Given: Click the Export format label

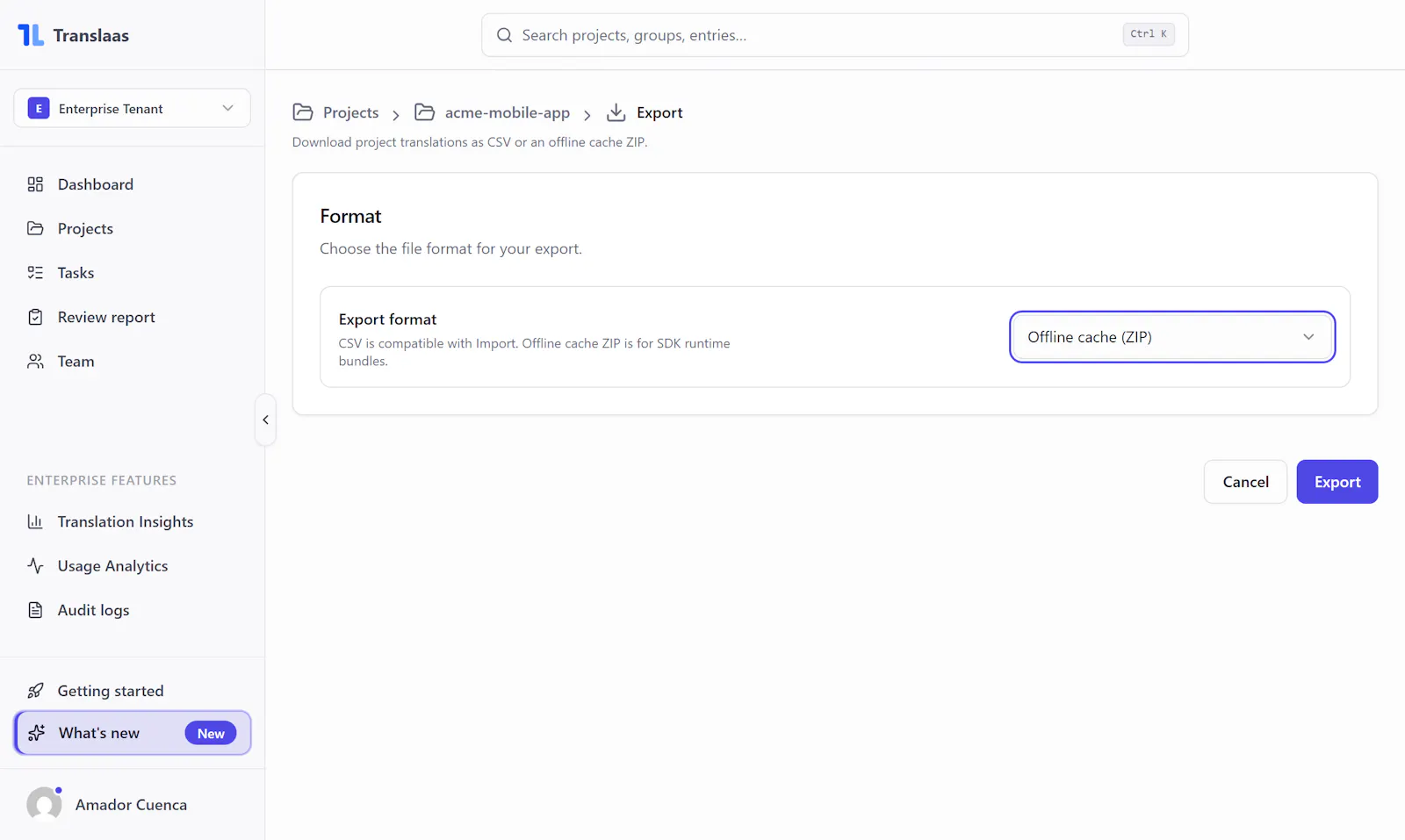Looking at the screenshot, I should click(387, 319).
